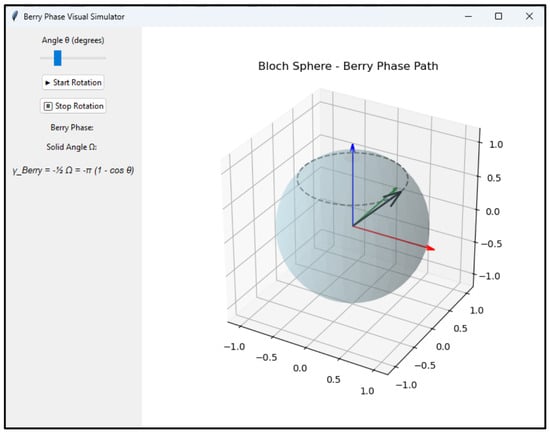Click the Stop Rotation button

73,106
